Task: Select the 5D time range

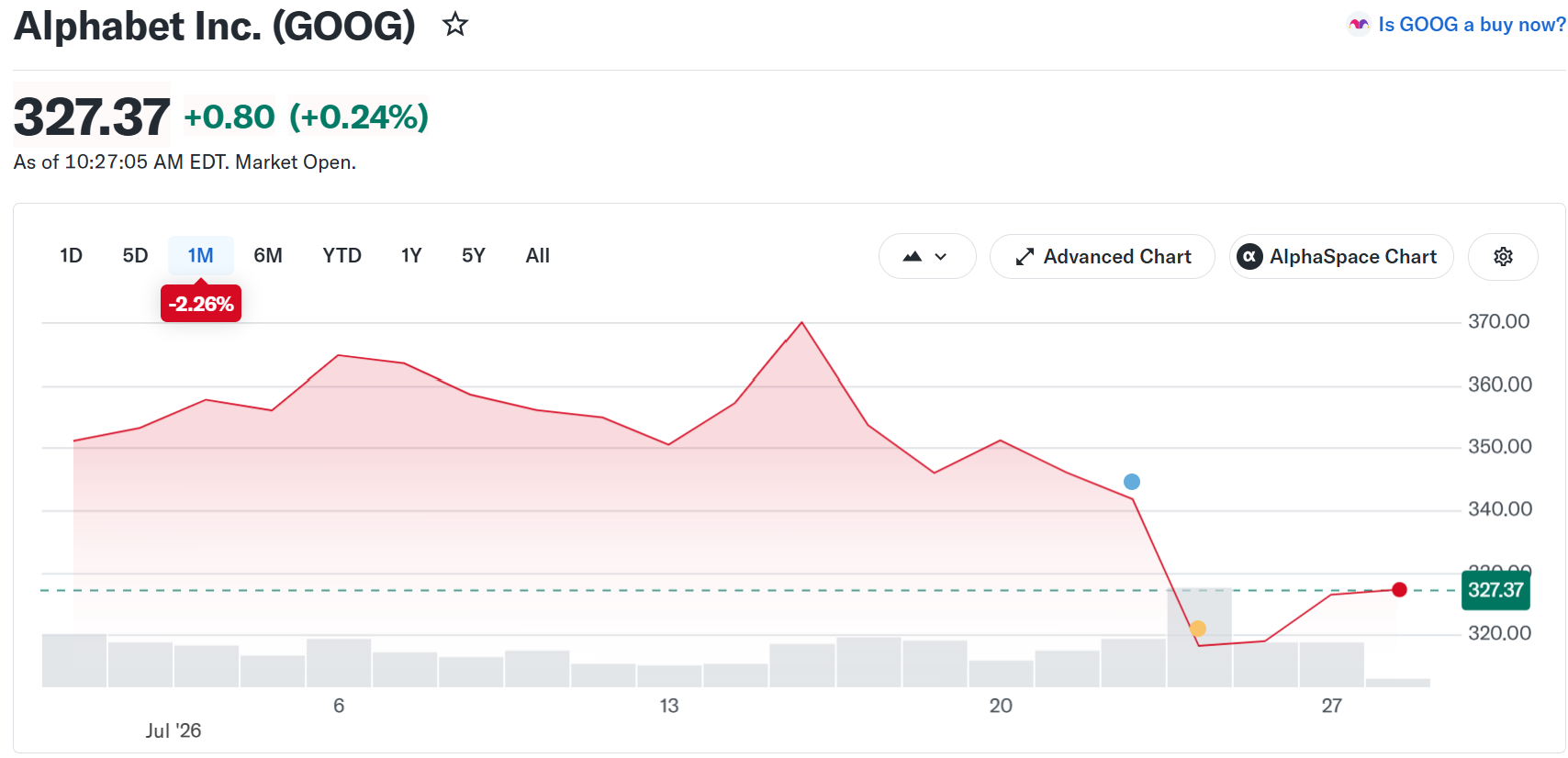Action: pos(135,256)
